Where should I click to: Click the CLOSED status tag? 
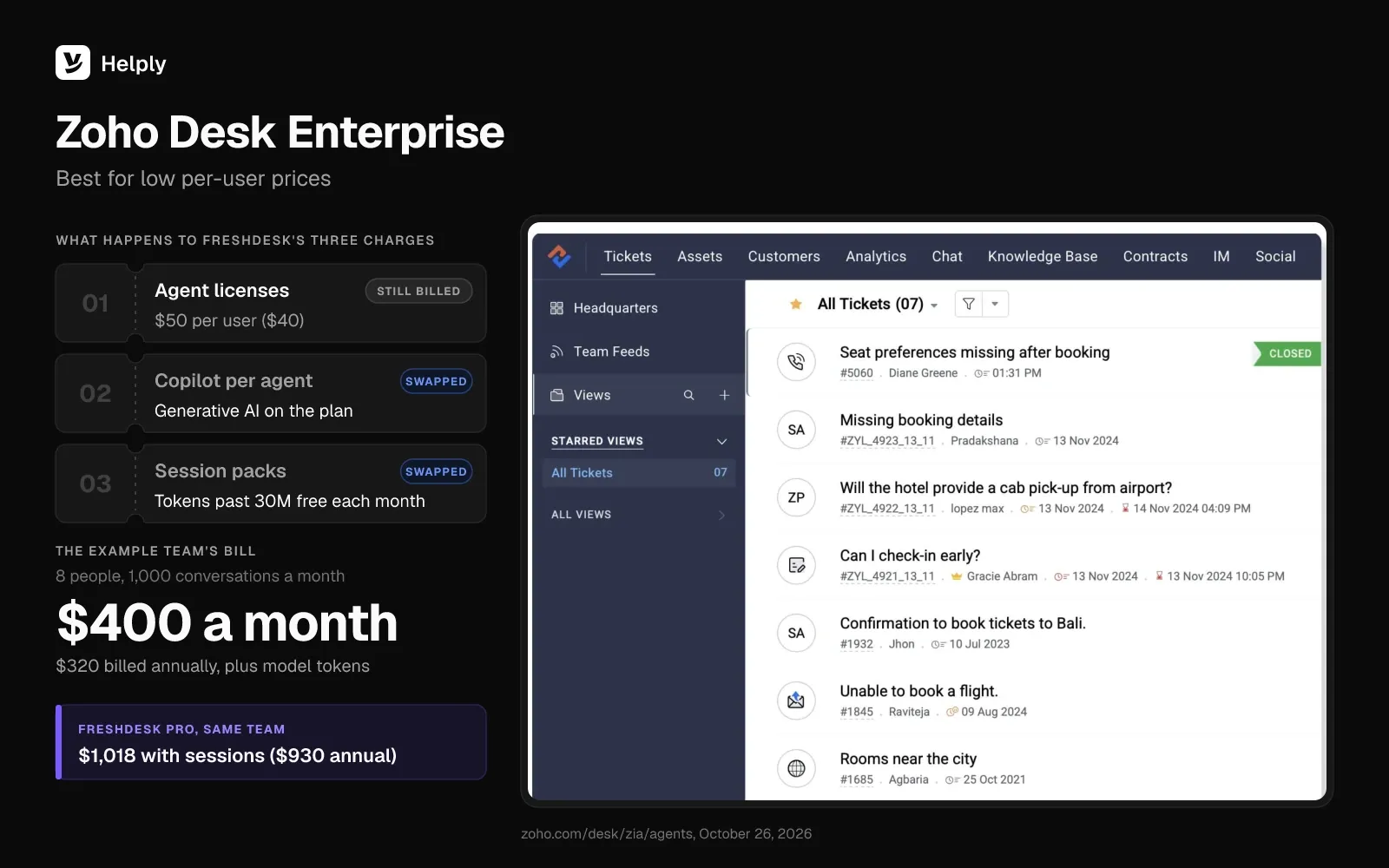tap(1288, 353)
